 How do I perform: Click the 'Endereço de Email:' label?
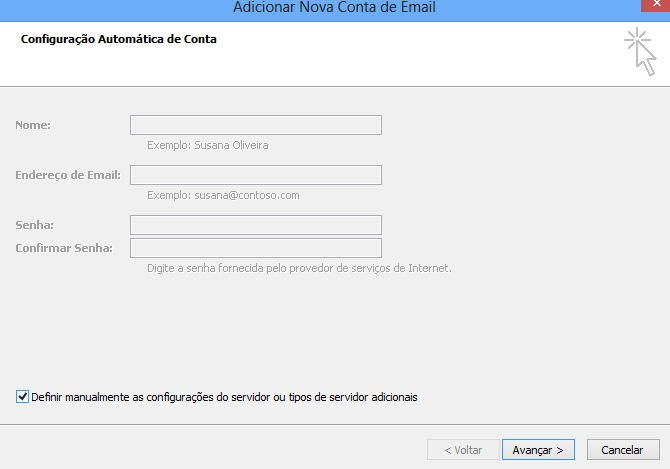(x=68, y=175)
